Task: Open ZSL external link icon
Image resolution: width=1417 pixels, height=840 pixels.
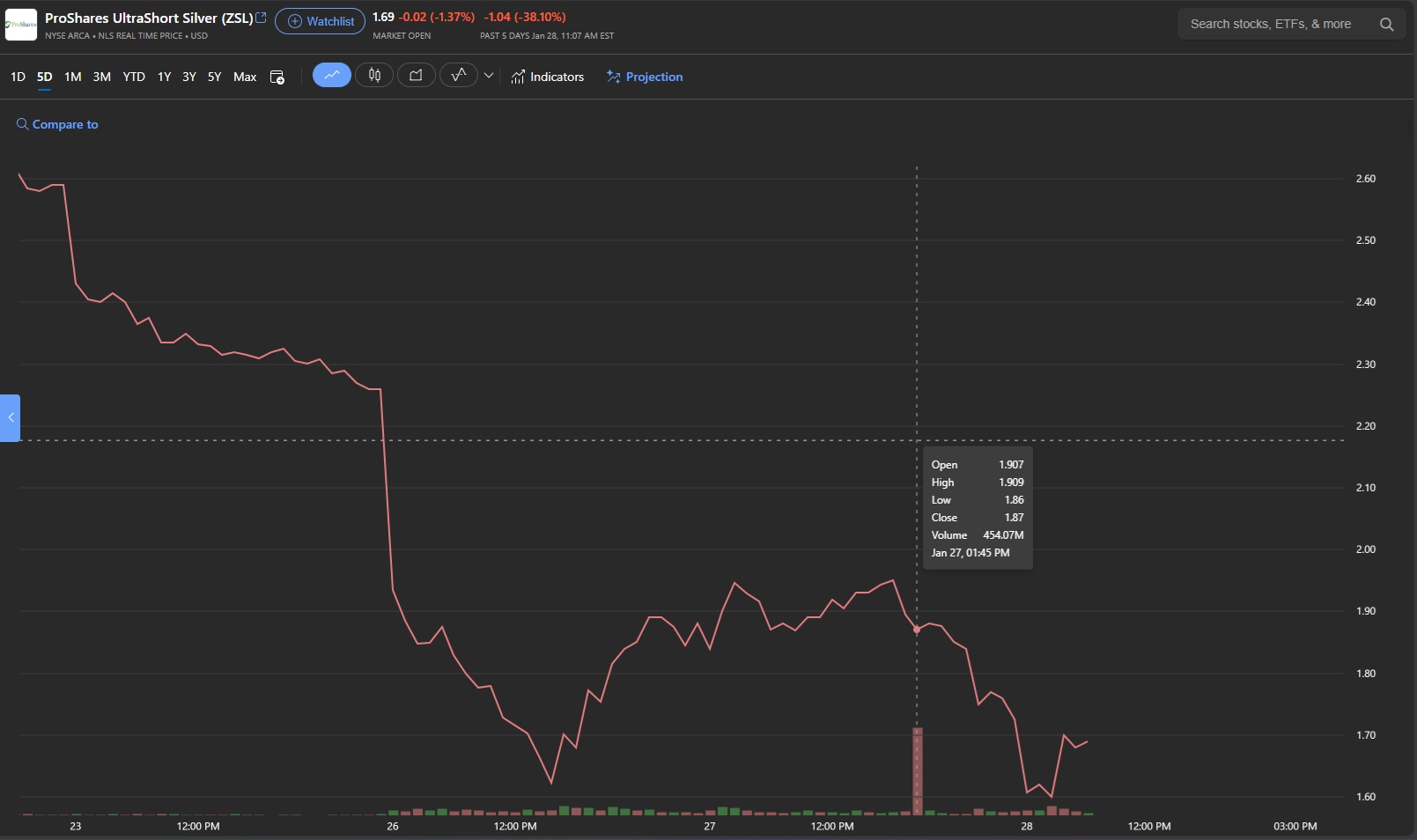Action: (262, 18)
